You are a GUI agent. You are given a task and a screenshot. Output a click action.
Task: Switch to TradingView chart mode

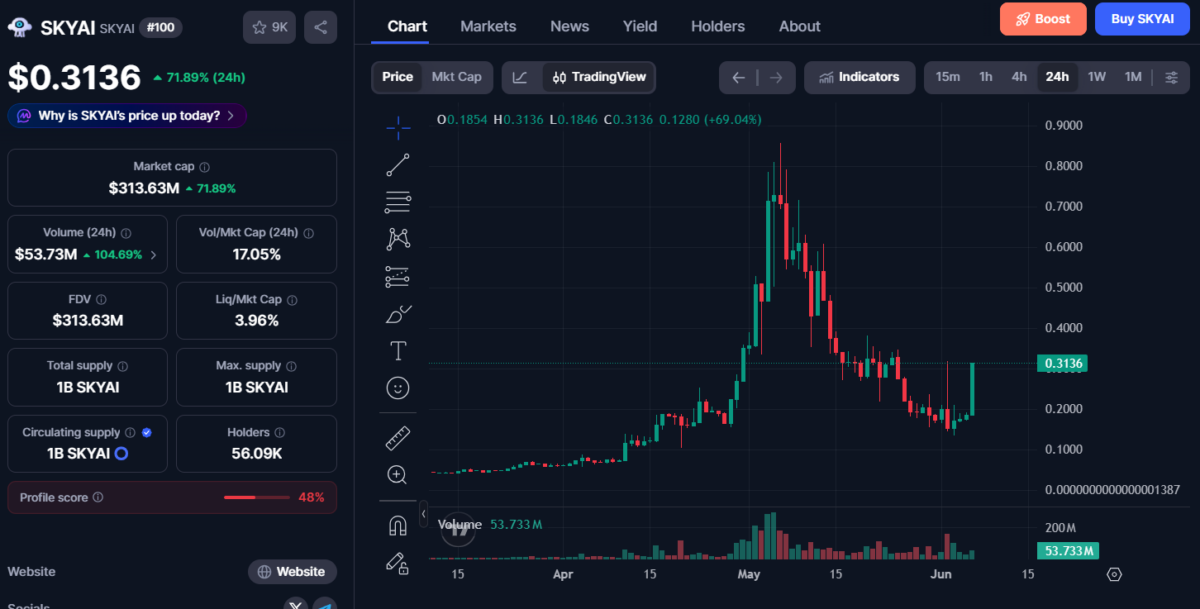point(599,77)
